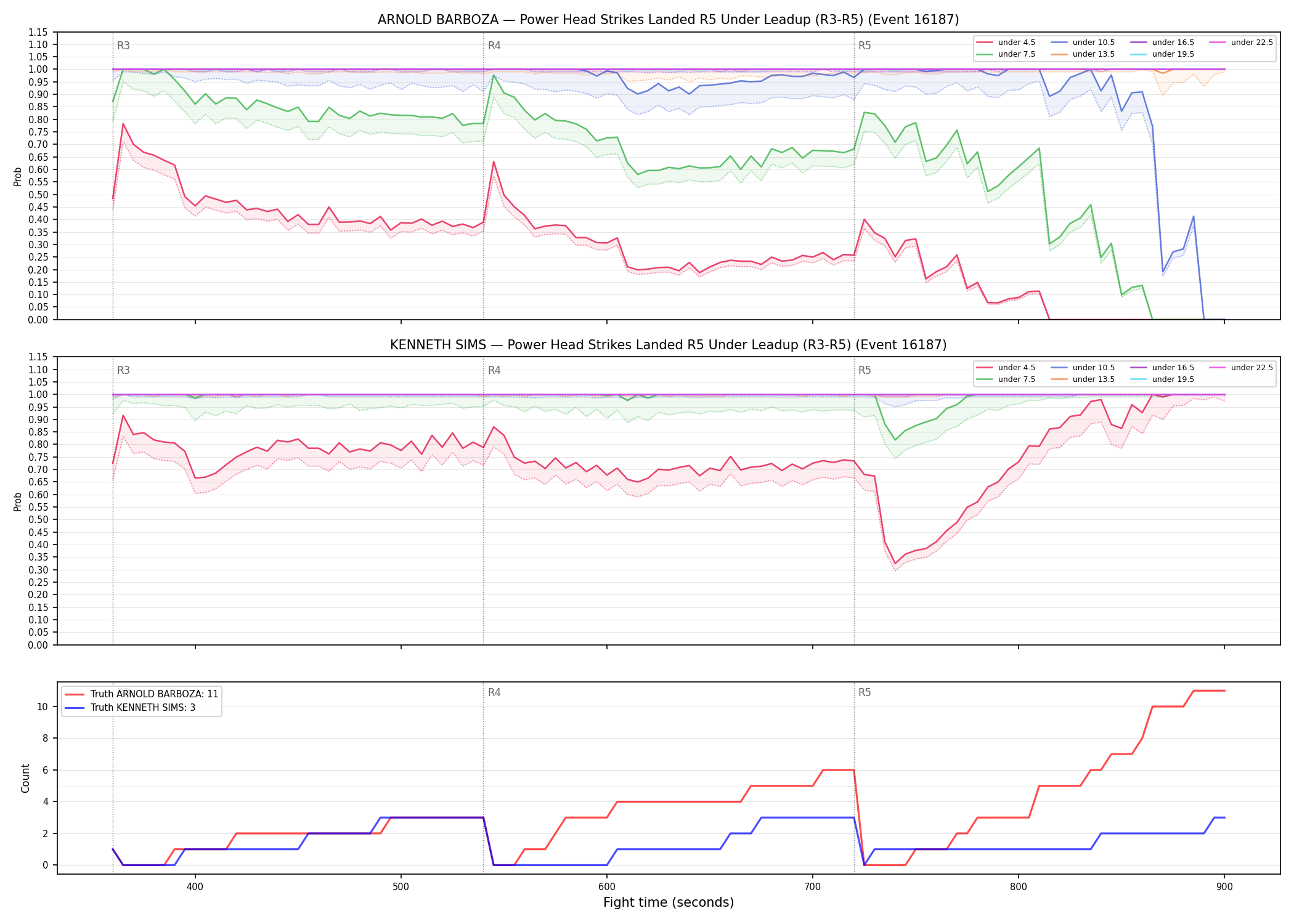
Task: Click orange 'under 13.5' line swatch in Sims legend
Action: [x=1059, y=379]
